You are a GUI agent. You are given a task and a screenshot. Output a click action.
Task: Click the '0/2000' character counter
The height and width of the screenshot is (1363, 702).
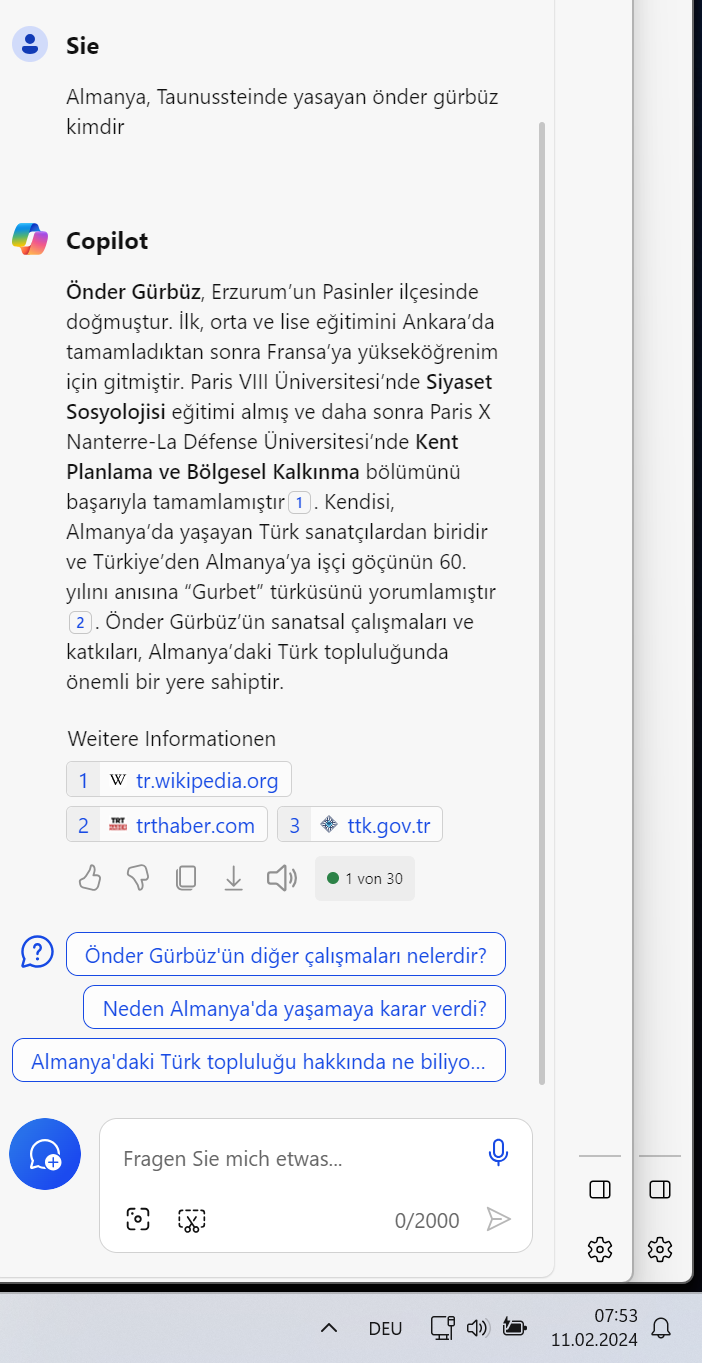[x=427, y=1220]
